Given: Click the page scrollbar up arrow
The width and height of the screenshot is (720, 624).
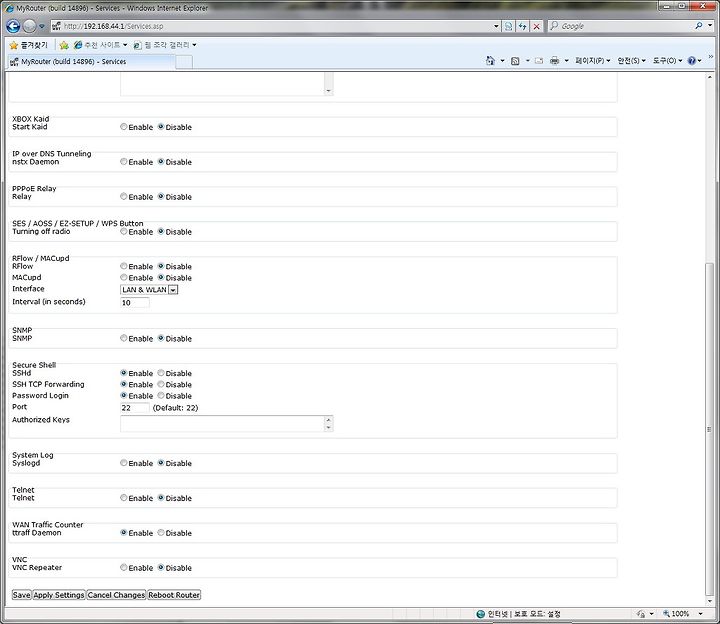Looking at the screenshot, I should point(709,78).
